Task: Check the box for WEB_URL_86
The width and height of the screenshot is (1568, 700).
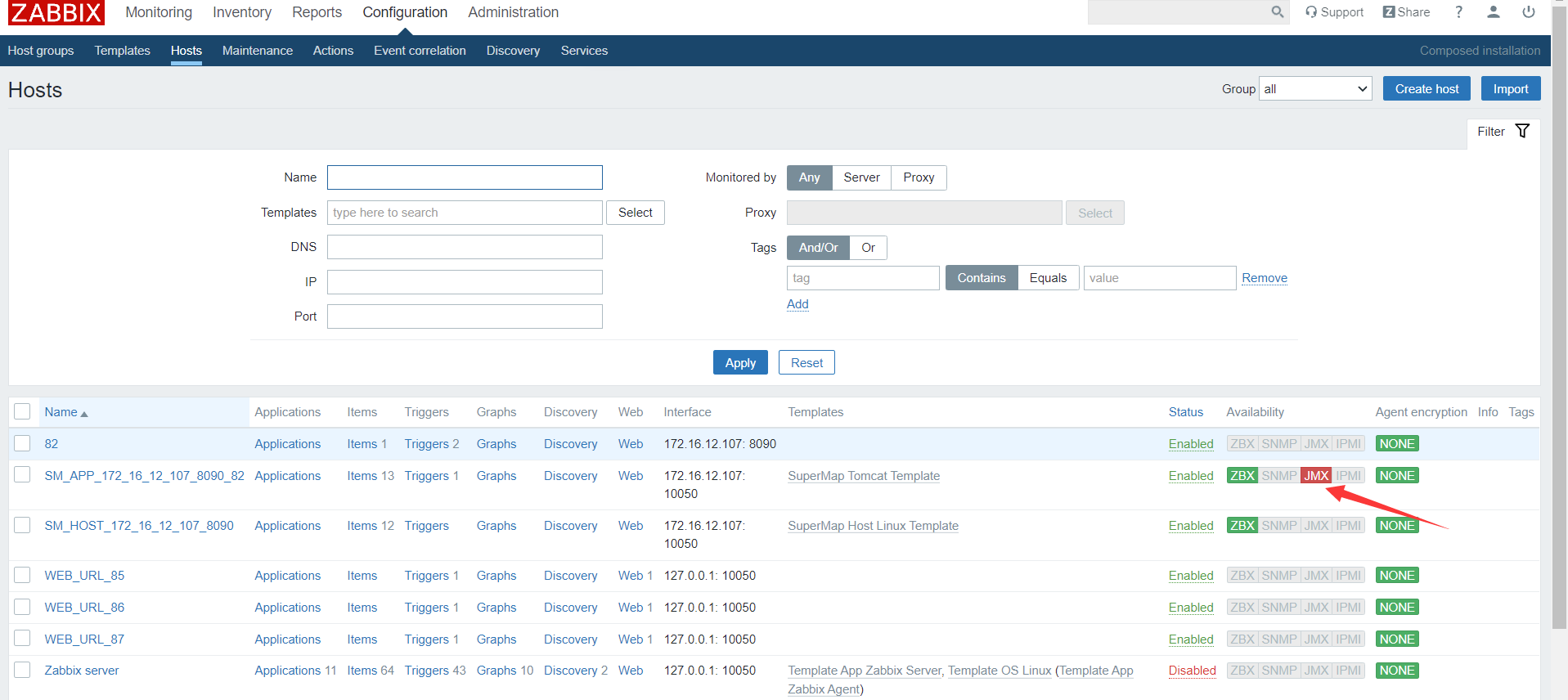Action: (22, 607)
